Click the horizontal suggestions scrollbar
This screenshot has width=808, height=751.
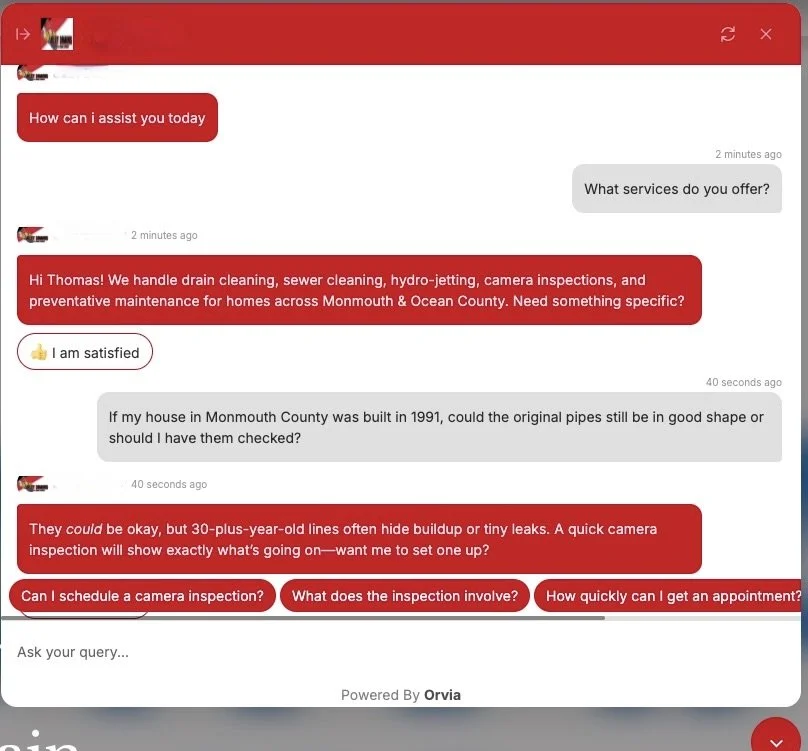(303, 618)
